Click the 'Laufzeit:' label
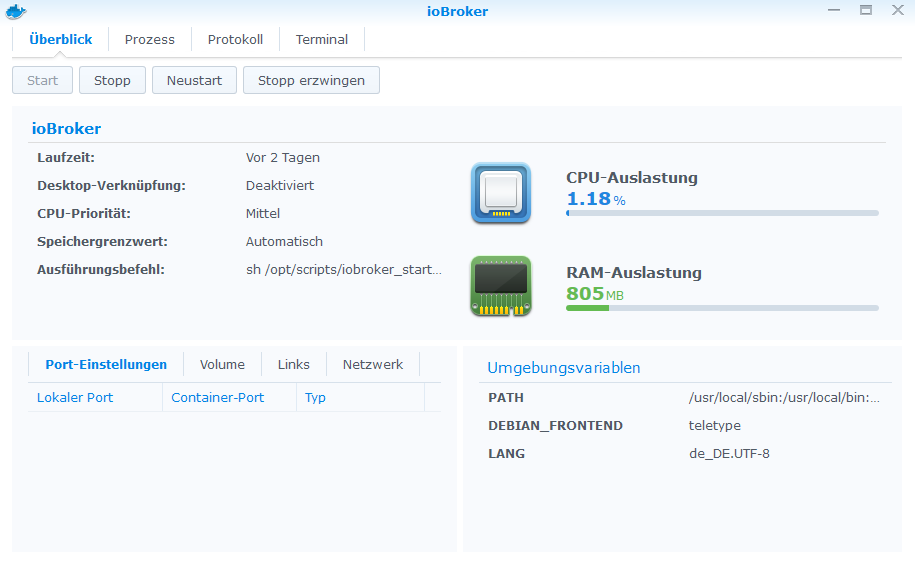This screenshot has width=915, height=561. (x=66, y=158)
